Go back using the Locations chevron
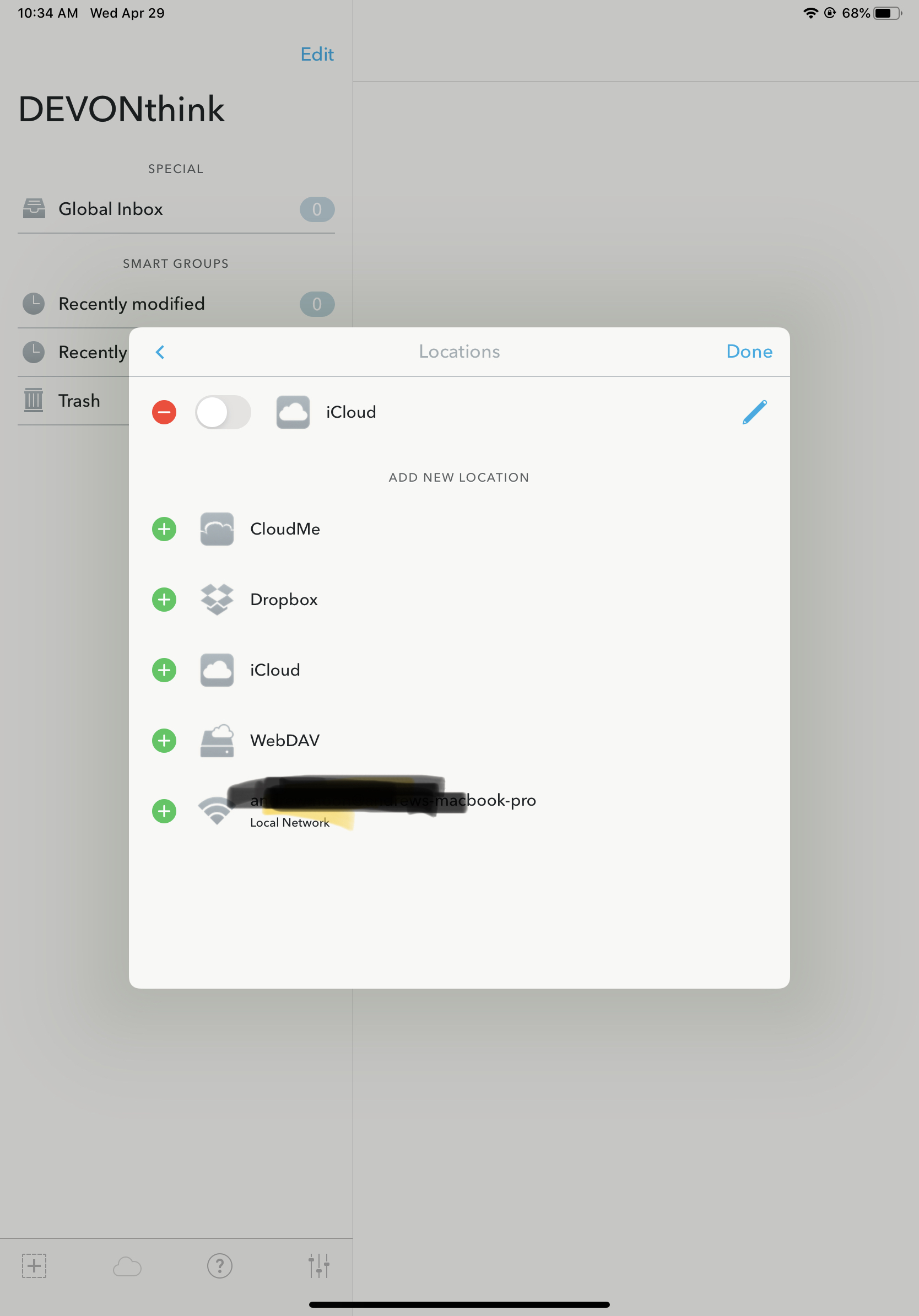 pos(160,352)
